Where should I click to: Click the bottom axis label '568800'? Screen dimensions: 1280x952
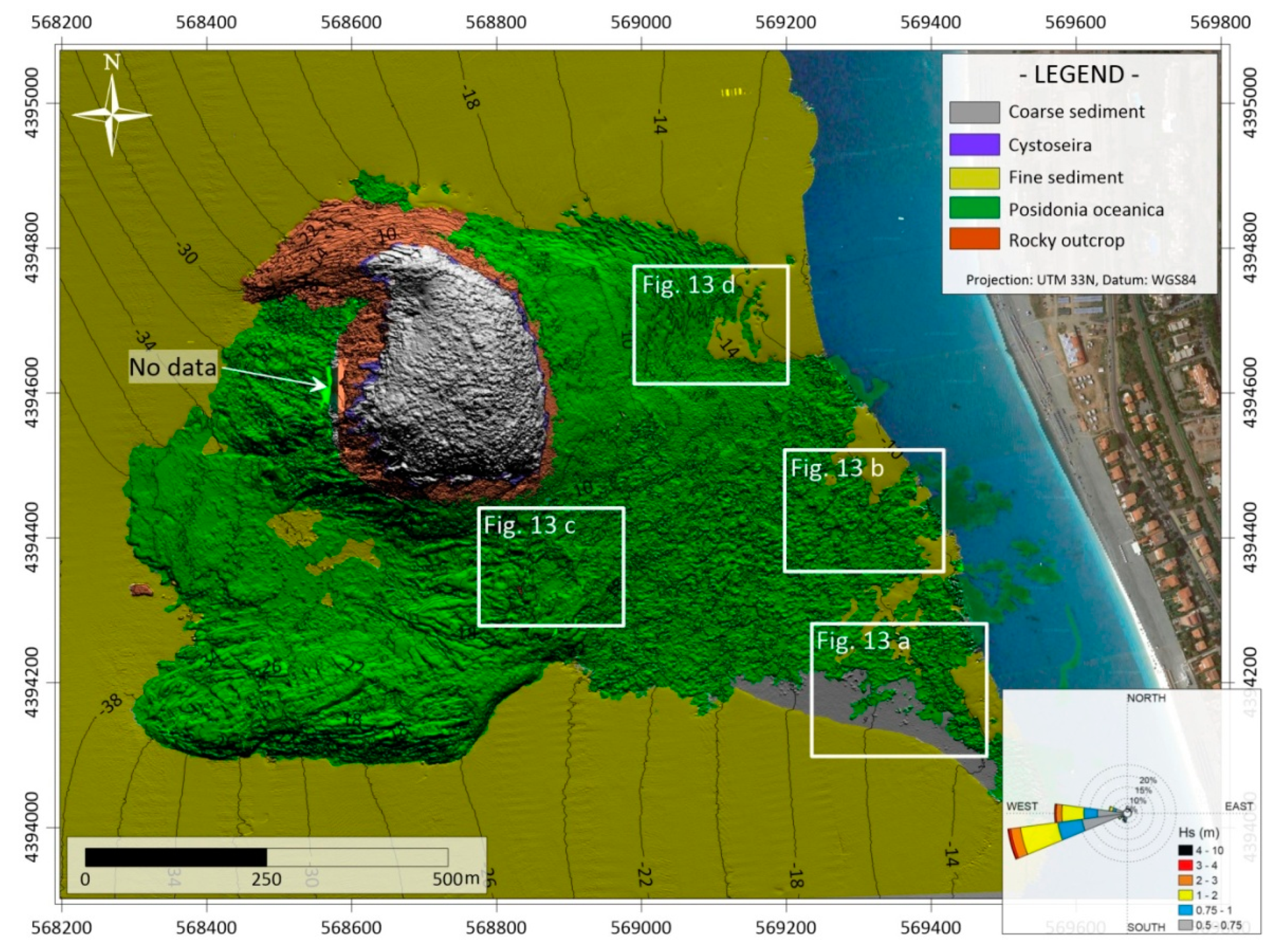(x=496, y=928)
